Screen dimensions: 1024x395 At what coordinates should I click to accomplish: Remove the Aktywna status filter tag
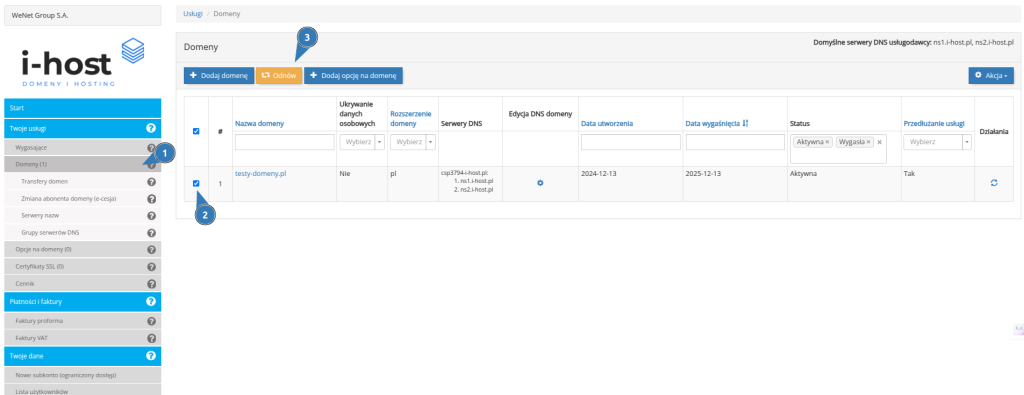point(827,142)
